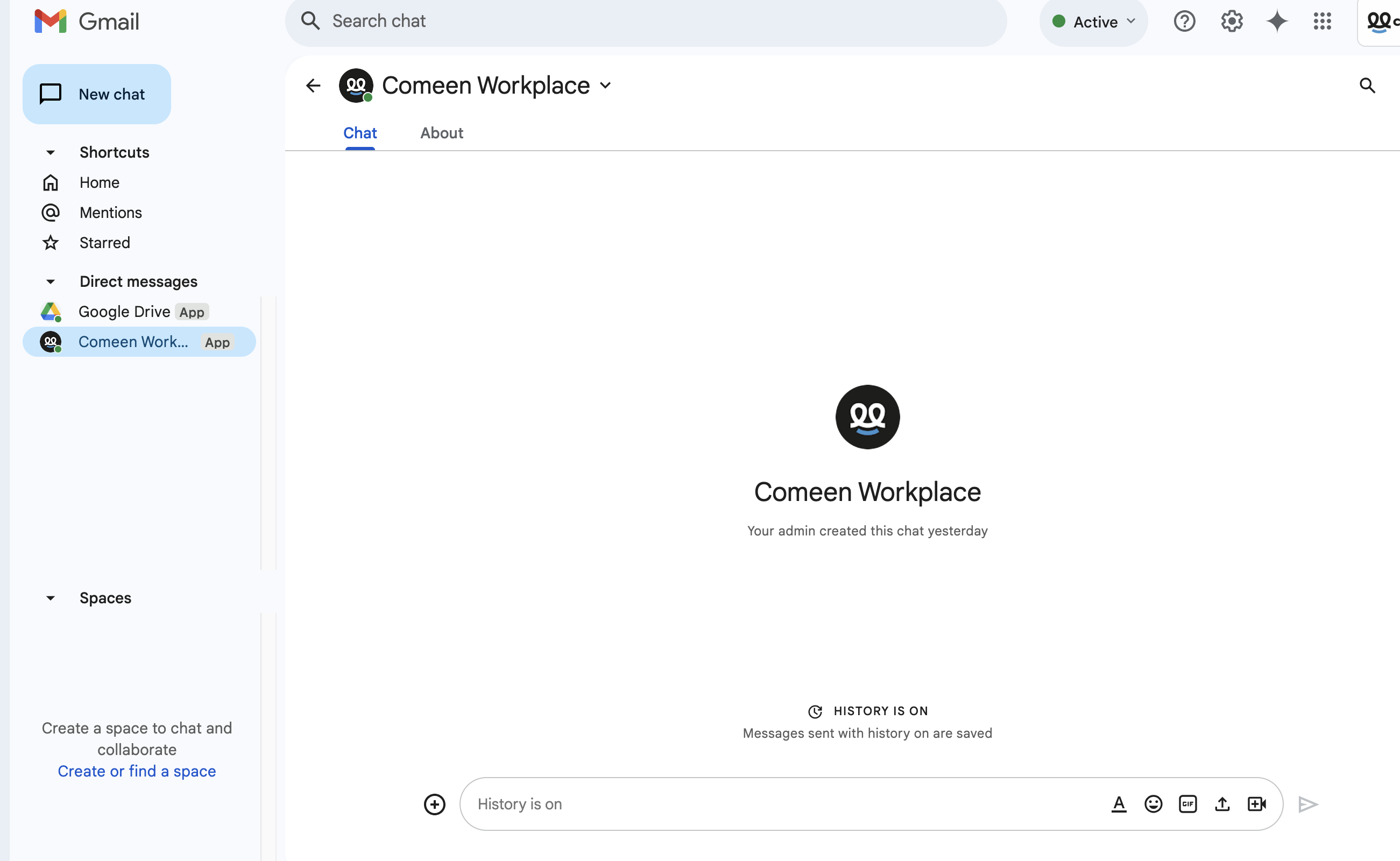Screen dimensions: 1400x861
Task: Collapse the Shortcuts section
Action: click(x=51, y=152)
